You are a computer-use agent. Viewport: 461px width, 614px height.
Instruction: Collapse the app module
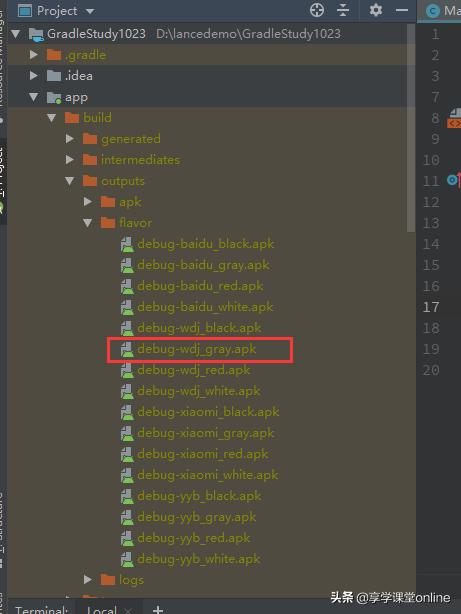34,97
